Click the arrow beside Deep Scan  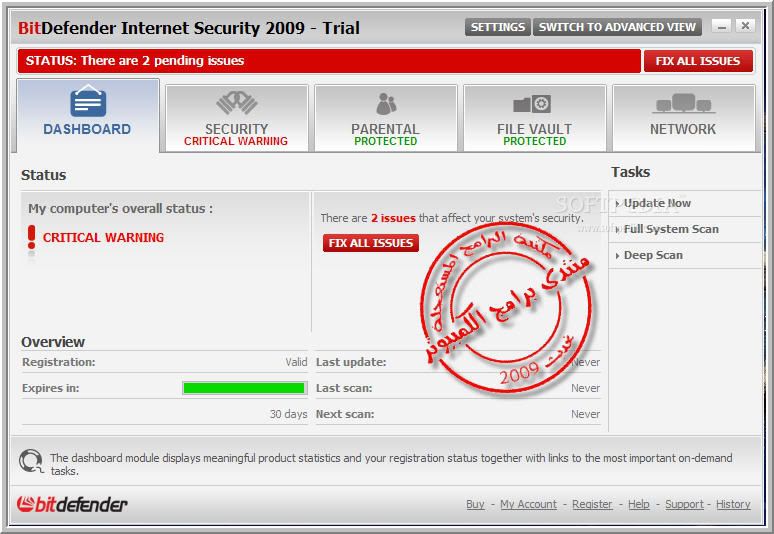[617, 256]
